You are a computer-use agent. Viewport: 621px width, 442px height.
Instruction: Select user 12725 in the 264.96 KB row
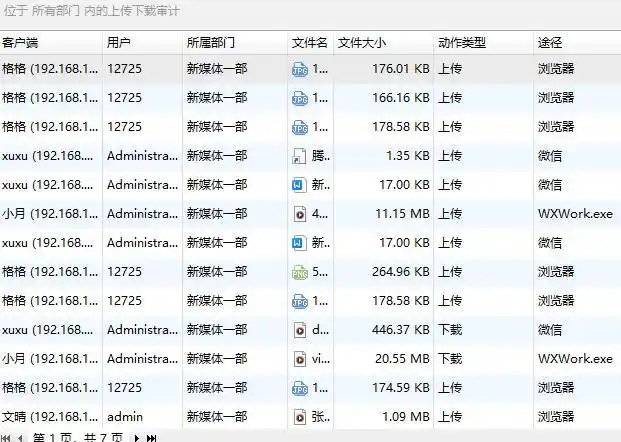pos(124,272)
